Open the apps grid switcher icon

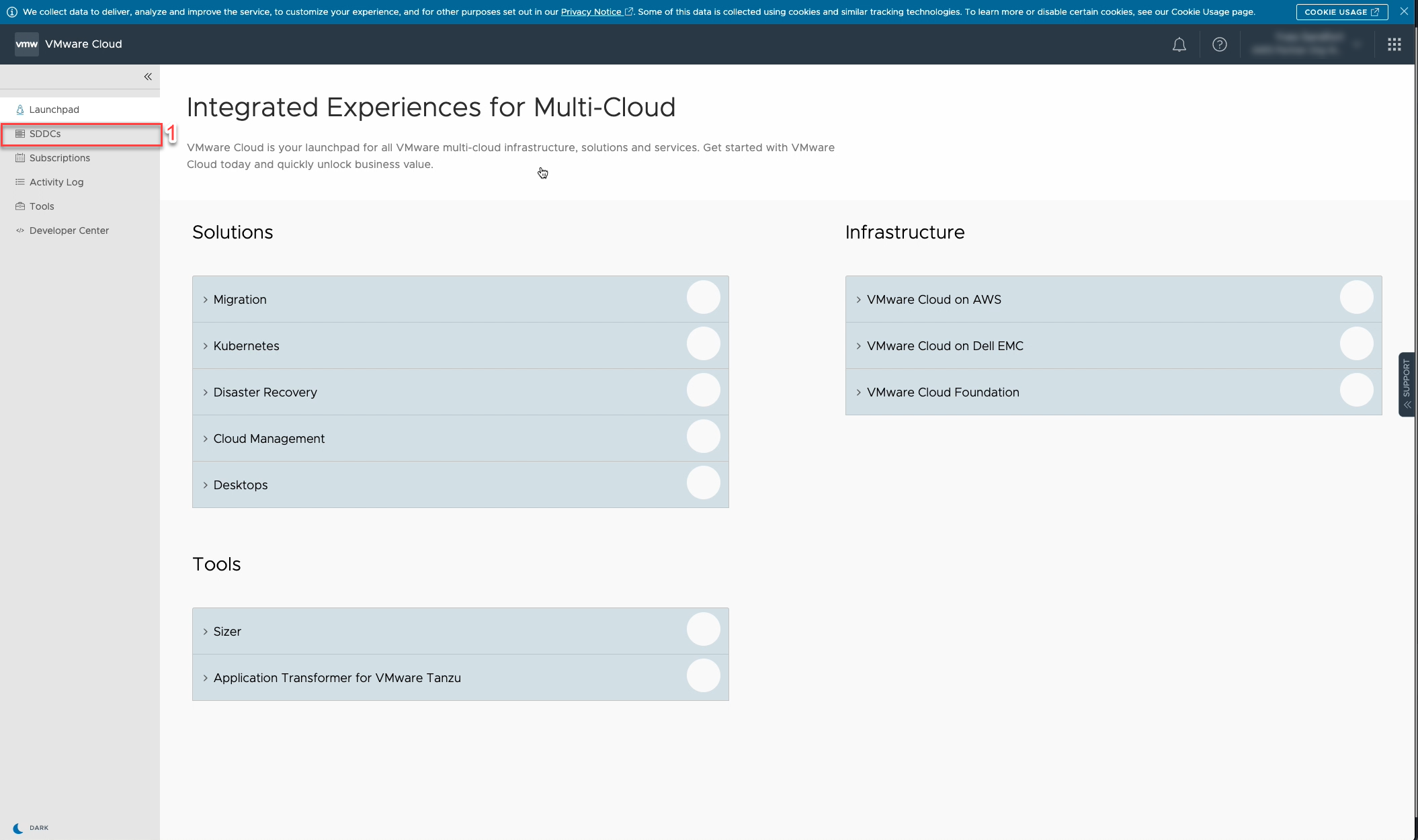(x=1394, y=44)
